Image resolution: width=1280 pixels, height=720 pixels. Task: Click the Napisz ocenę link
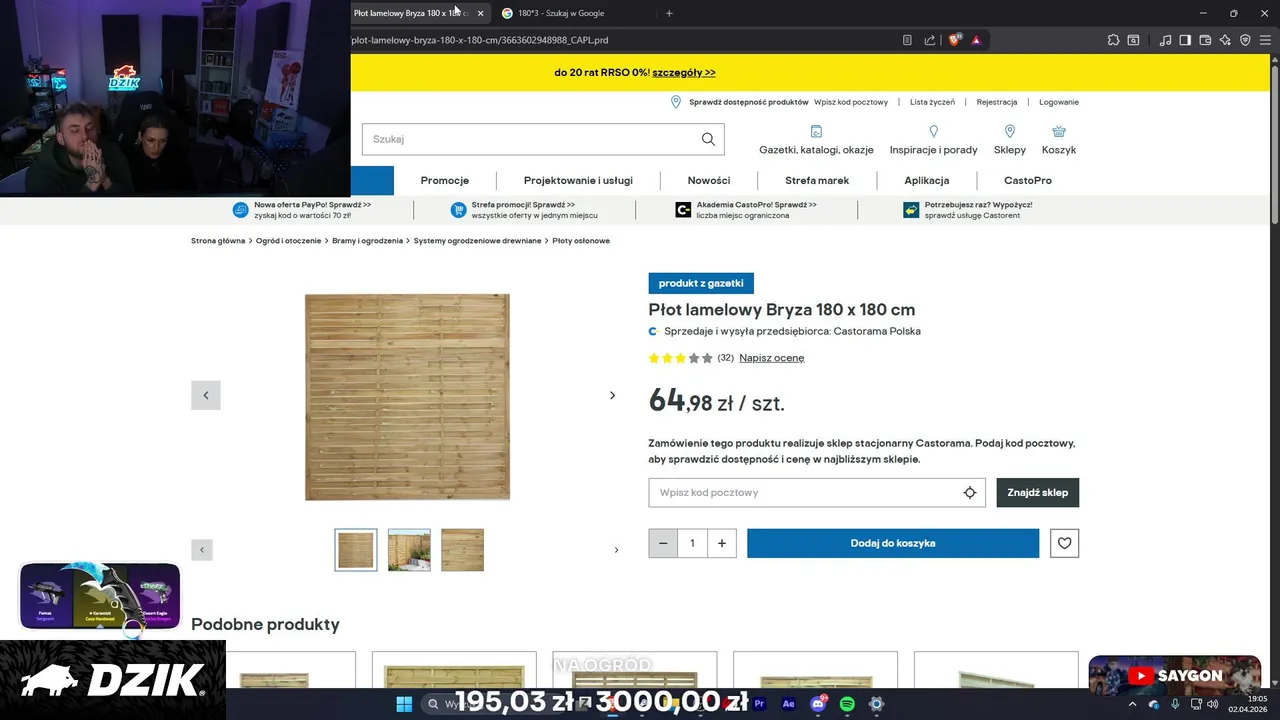pos(772,358)
